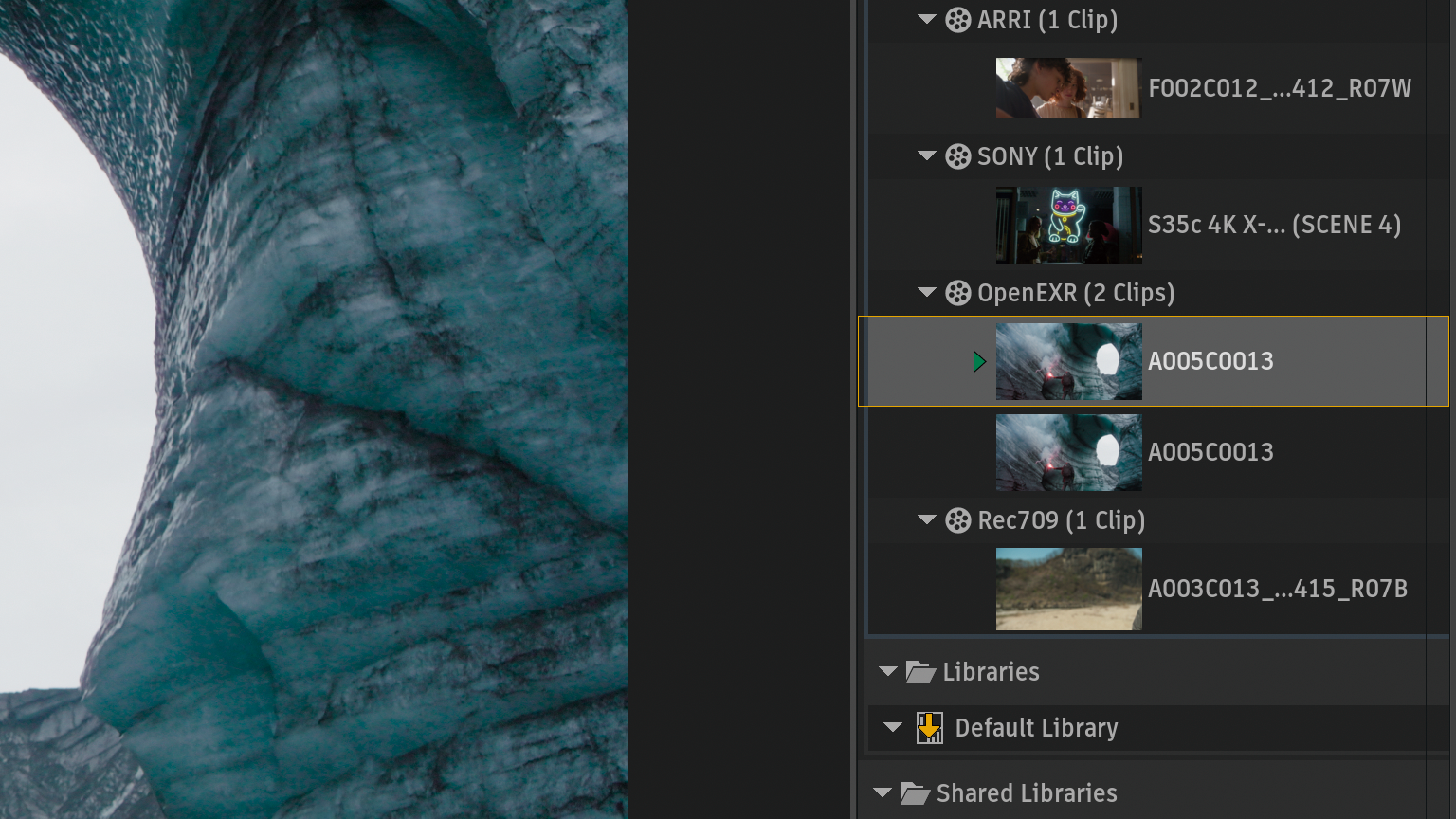Click the Shared Libraries label
Image resolution: width=1456 pixels, height=819 pixels.
click(1027, 793)
